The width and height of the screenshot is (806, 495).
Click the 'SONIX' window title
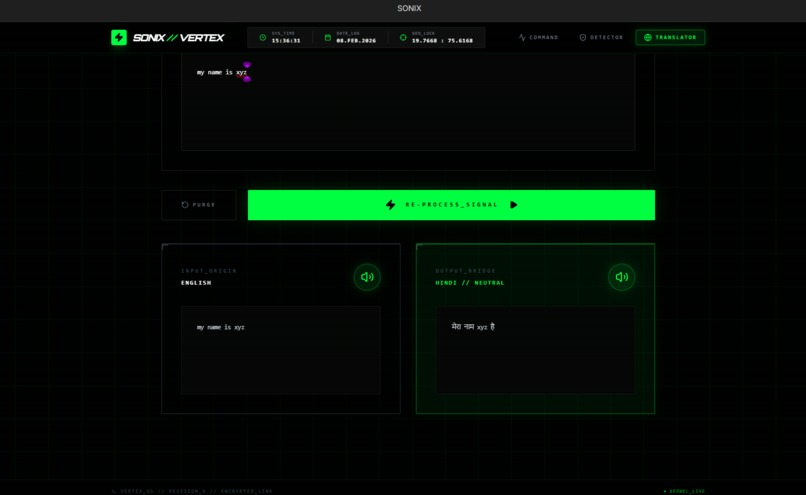(409, 8)
